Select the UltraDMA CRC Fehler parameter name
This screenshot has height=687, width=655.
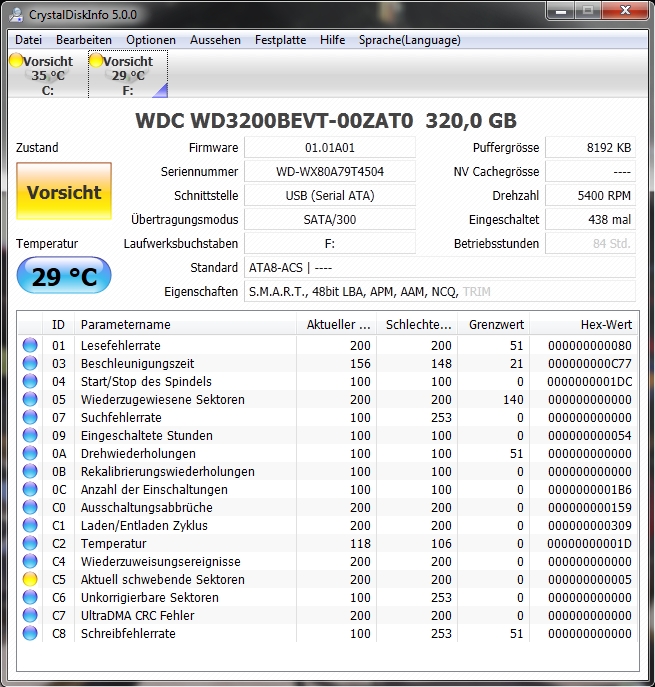tap(138, 615)
